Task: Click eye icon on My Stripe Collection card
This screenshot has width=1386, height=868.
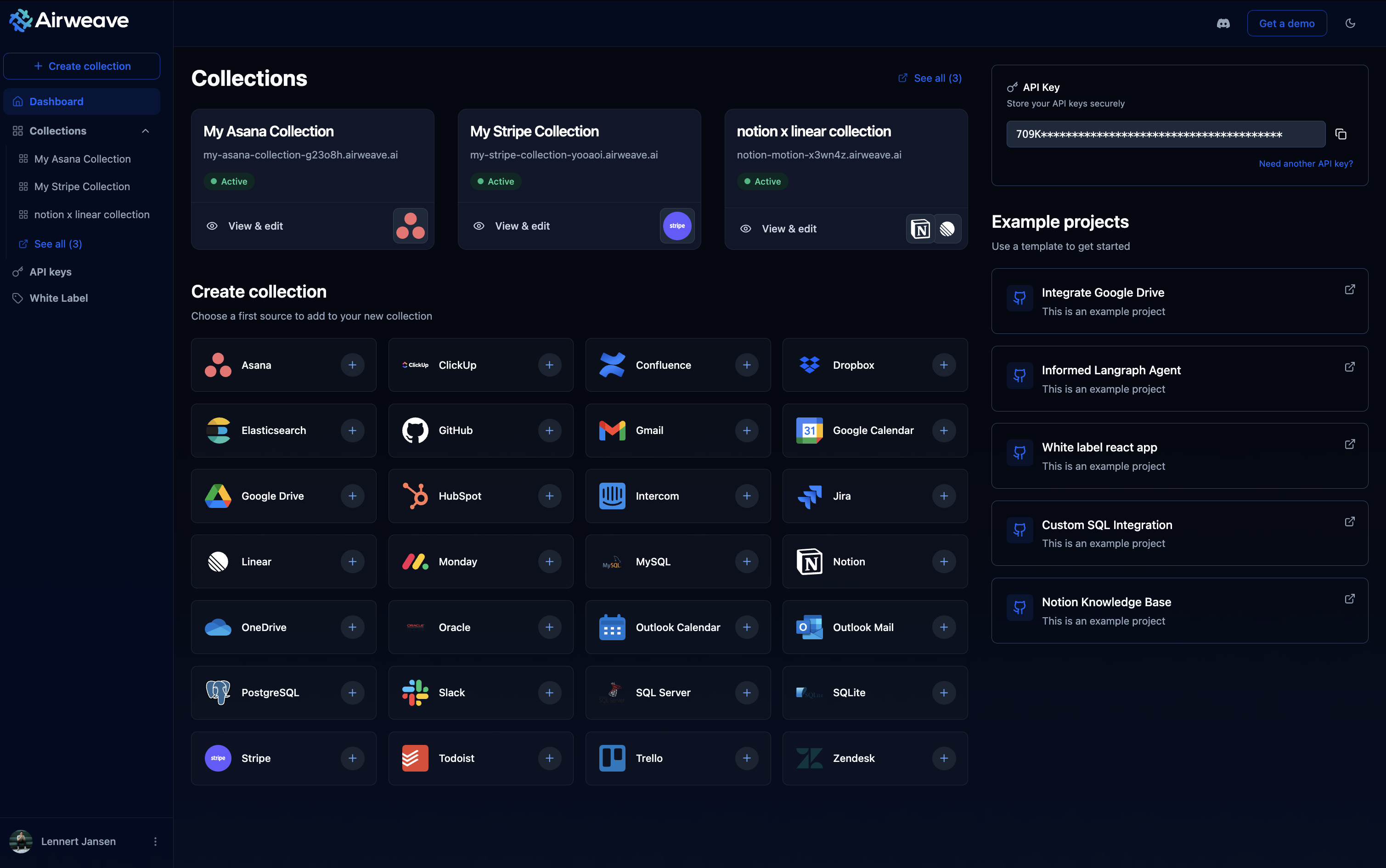Action: coord(479,226)
